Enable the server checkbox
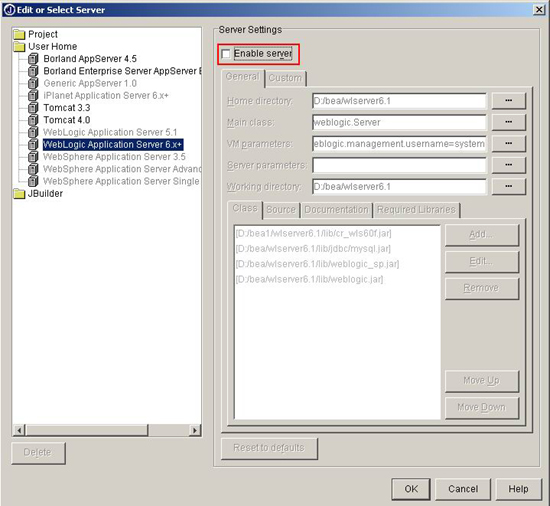Screen dimensions: 550x506 (x=226, y=54)
